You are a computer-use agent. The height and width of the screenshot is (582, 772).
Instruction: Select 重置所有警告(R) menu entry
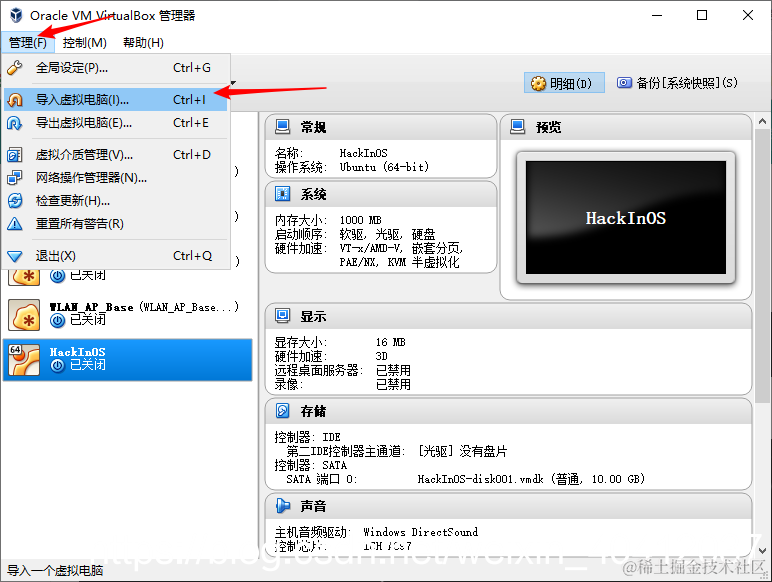116,224
